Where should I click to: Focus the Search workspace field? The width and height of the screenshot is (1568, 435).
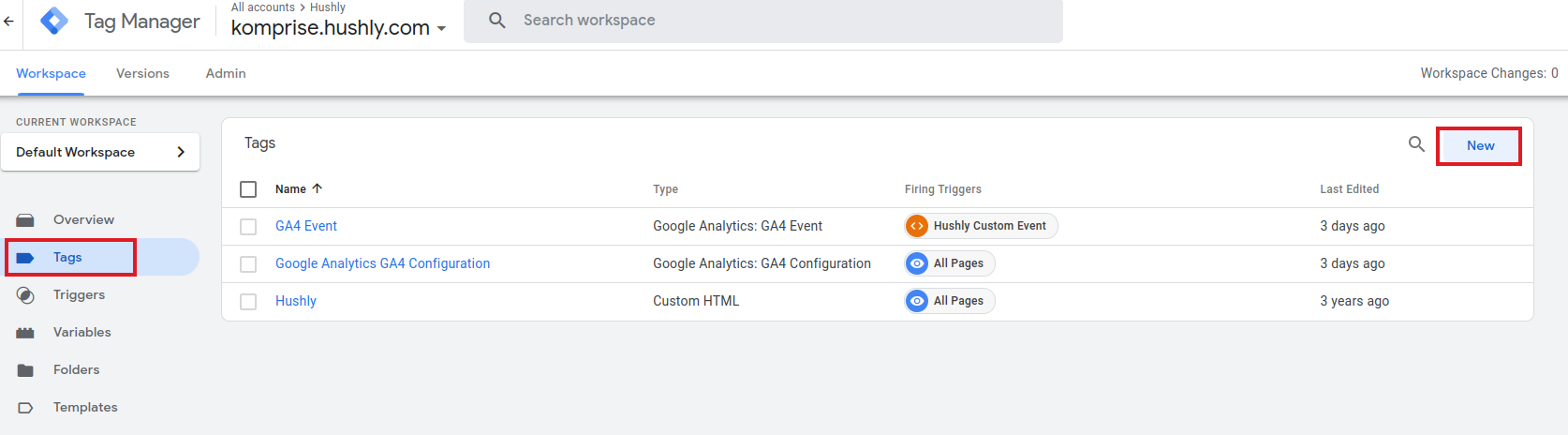(x=763, y=21)
